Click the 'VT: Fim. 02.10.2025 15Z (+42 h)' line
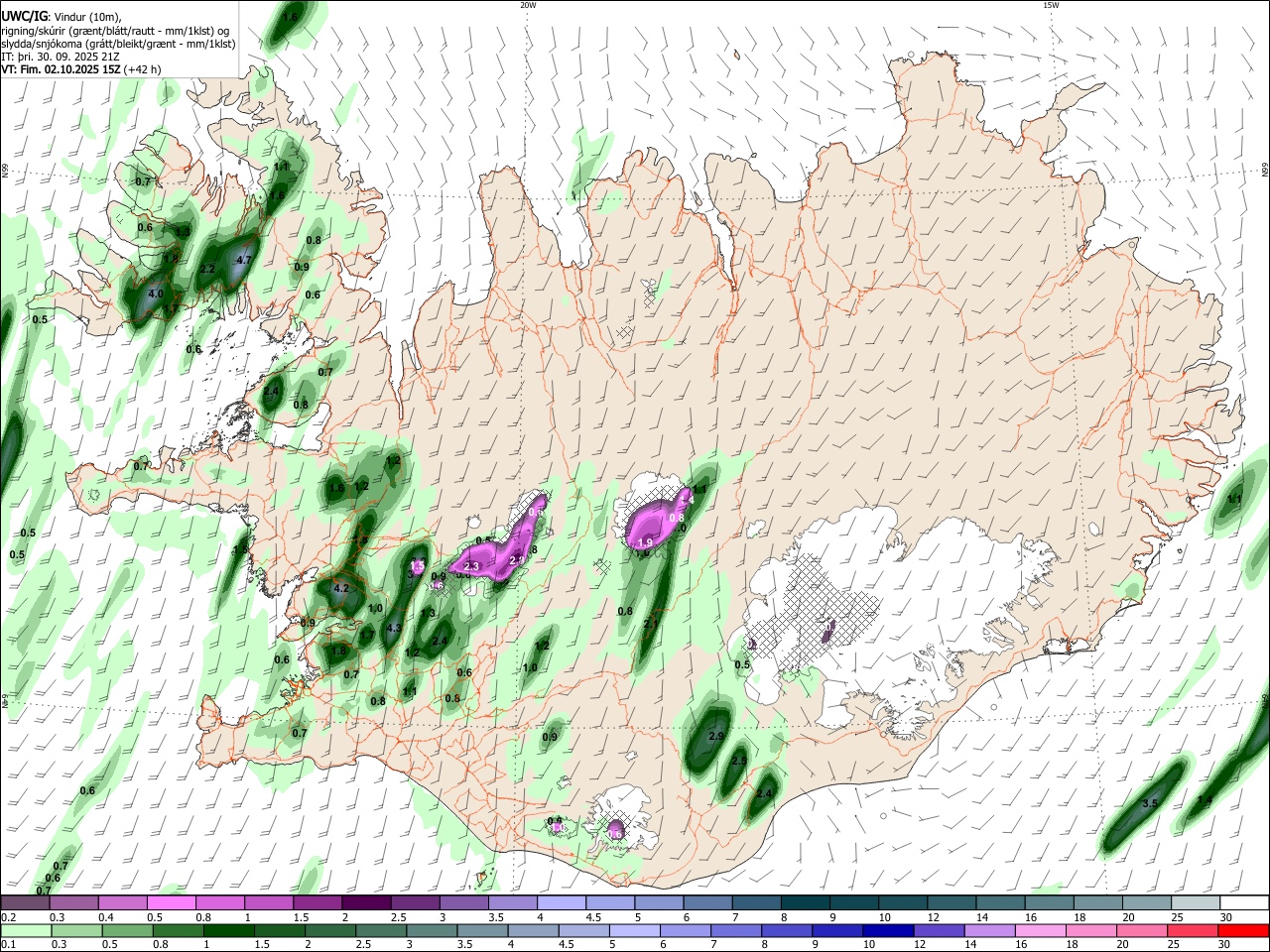 click(x=80, y=69)
